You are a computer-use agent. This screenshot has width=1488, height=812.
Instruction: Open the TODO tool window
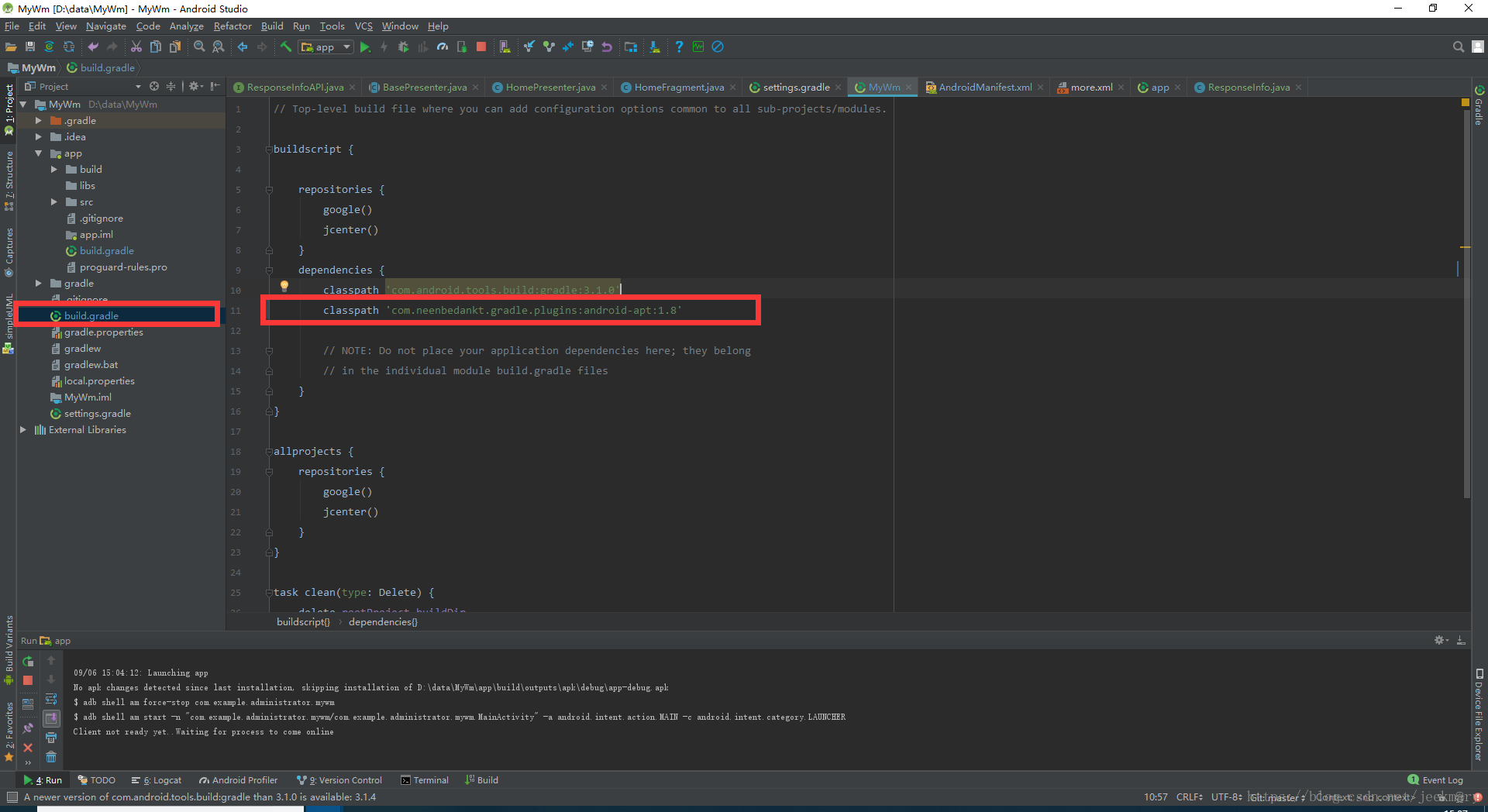tap(96, 780)
